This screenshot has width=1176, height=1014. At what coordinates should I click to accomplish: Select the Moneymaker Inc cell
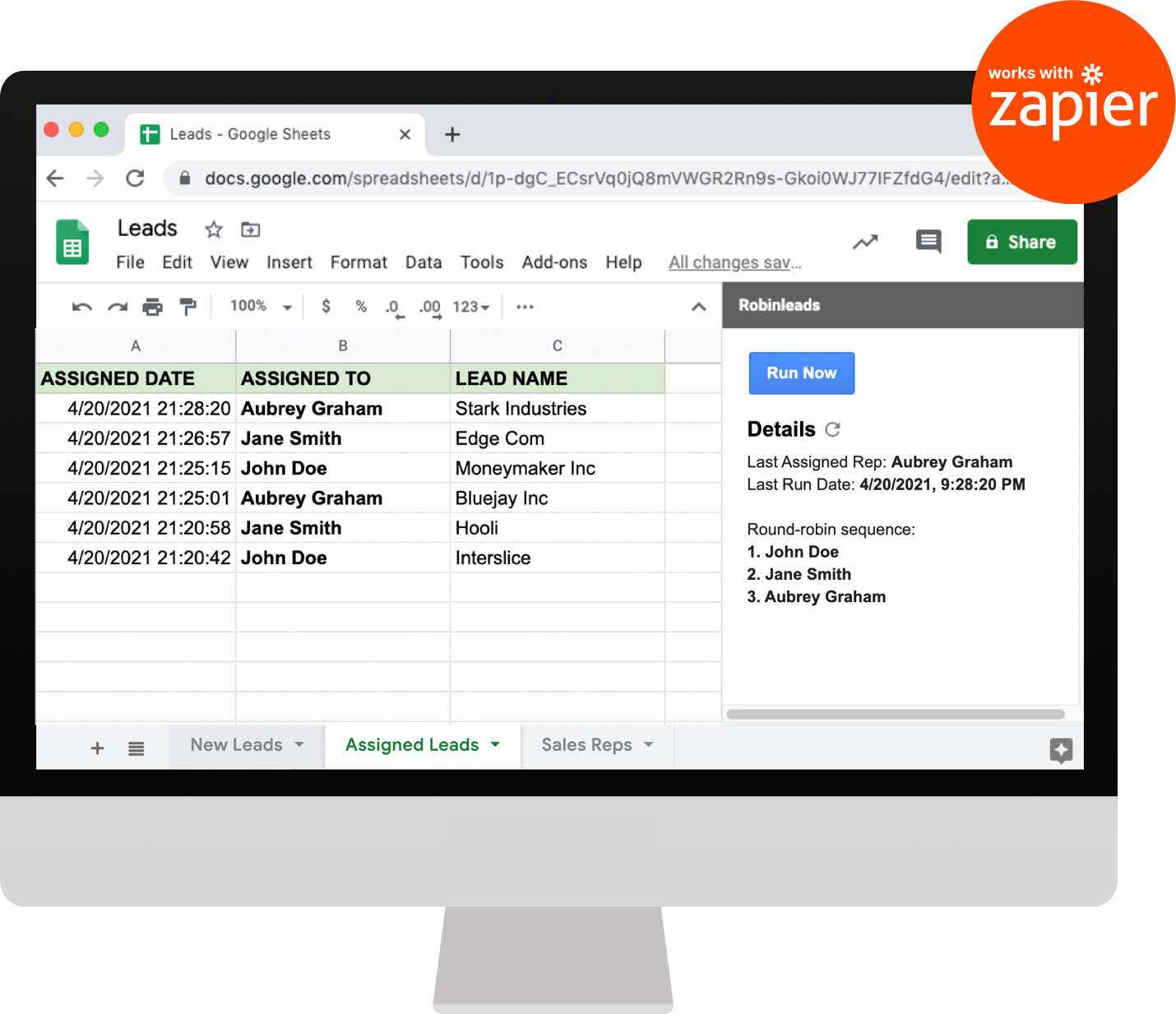point(558,468)
